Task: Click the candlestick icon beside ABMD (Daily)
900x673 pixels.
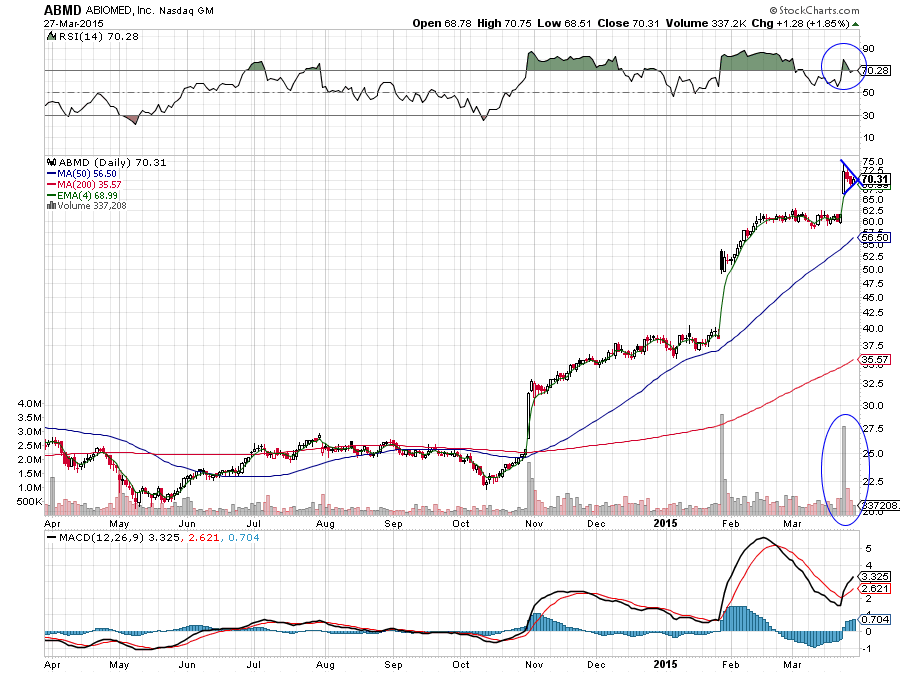Action: click(51, 162)
